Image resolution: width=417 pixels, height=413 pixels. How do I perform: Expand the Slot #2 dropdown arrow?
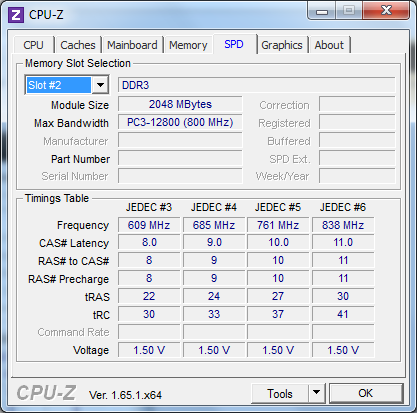coord(100,85)
